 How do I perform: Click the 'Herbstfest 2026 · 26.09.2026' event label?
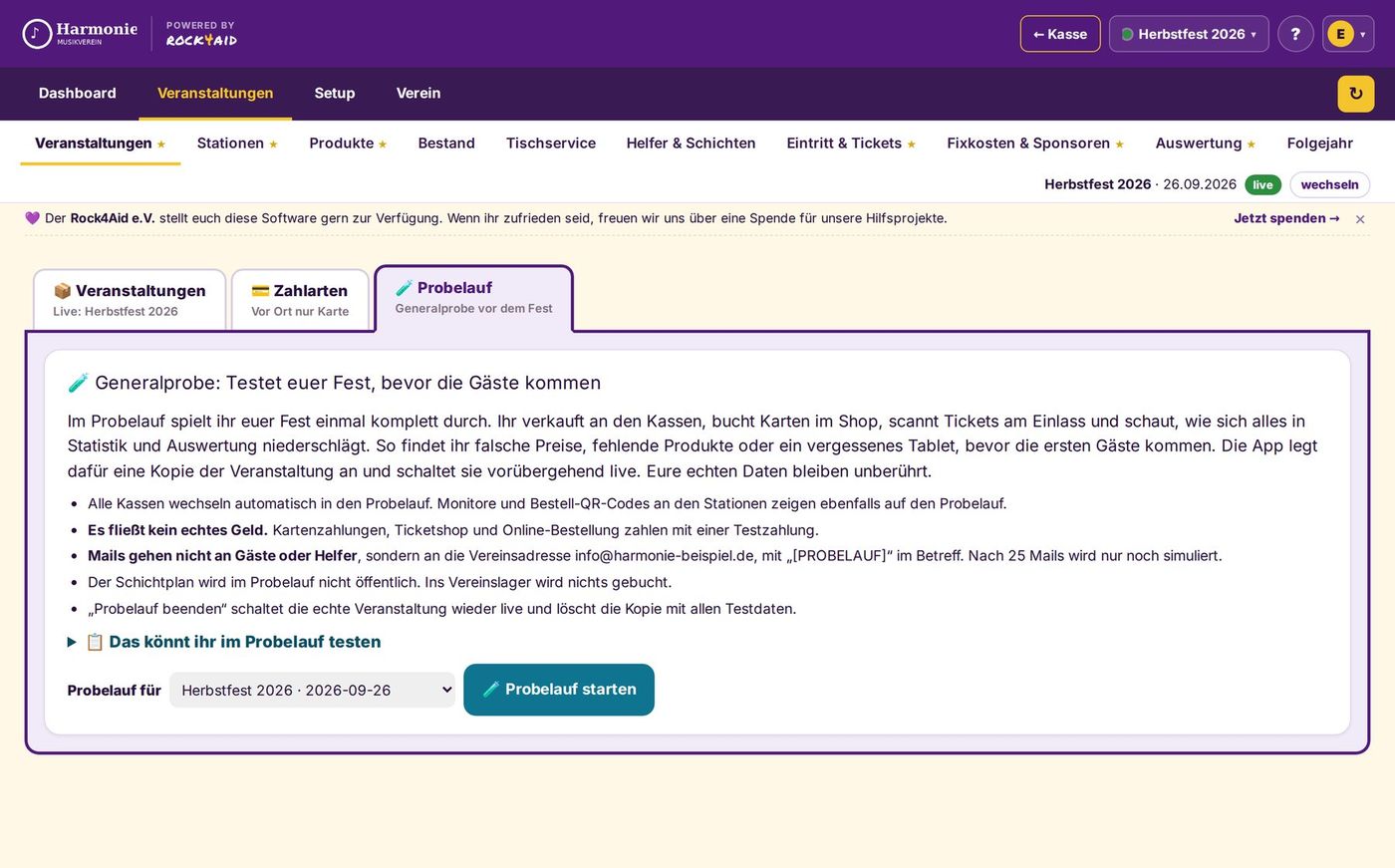1140,184
